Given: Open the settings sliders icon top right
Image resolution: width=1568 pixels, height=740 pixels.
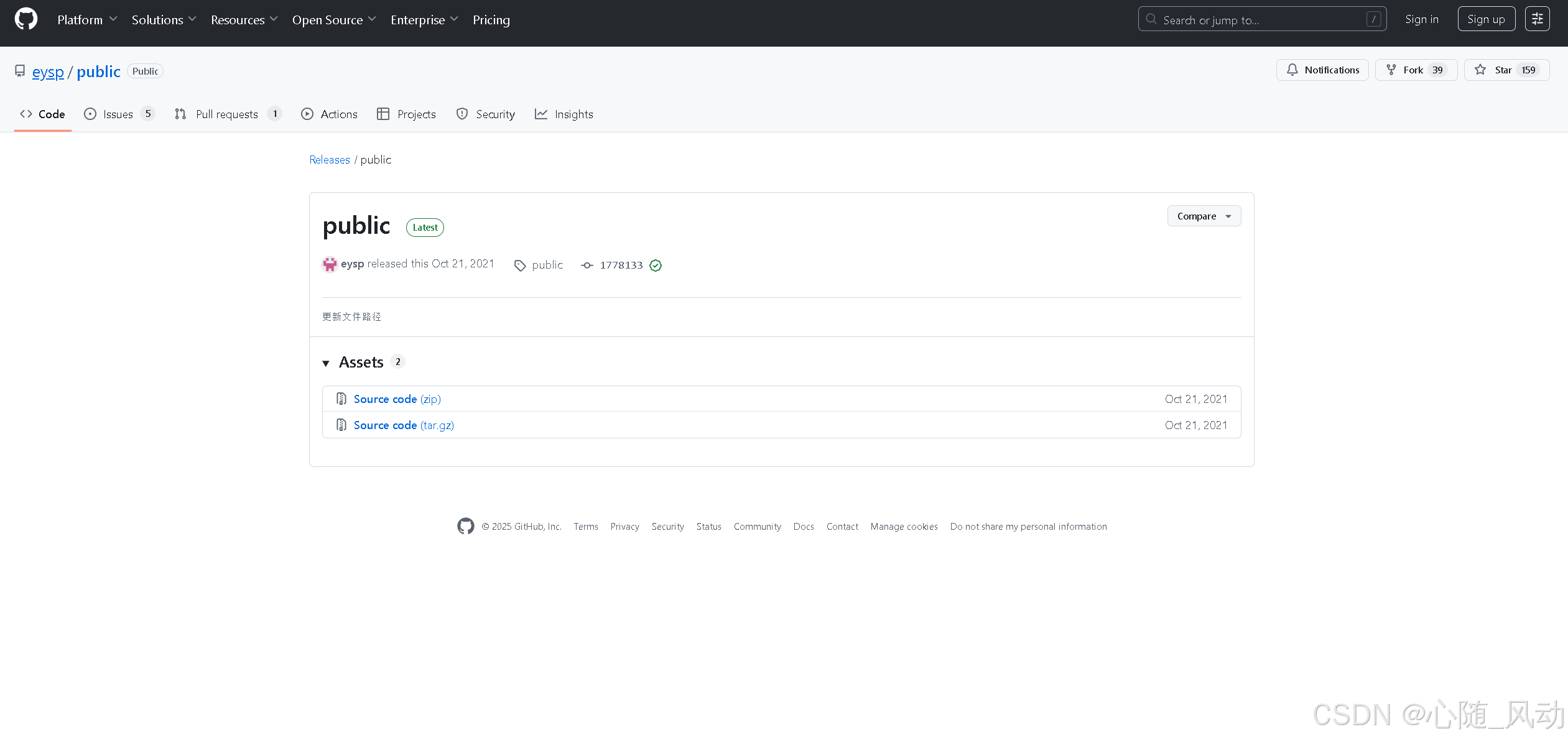Looking at the screenshot, I should 1537,19.
